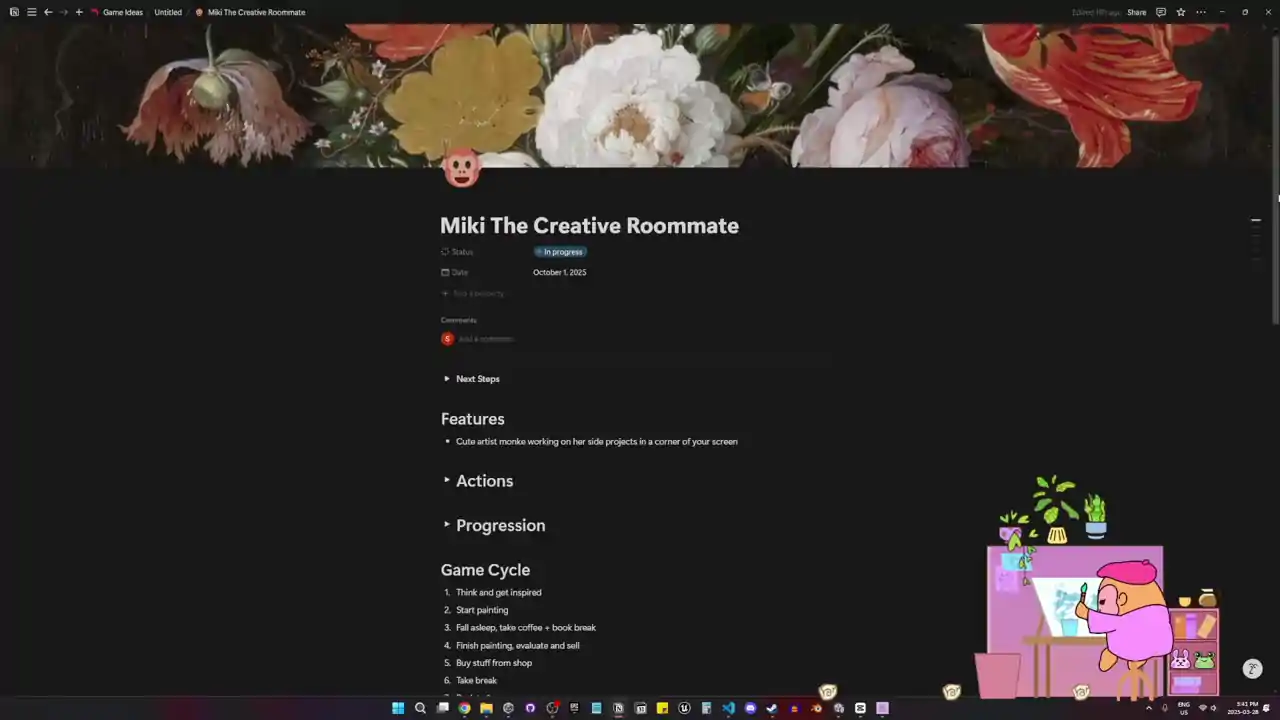Open the In progress status dropdown

(x=560, y=252)
